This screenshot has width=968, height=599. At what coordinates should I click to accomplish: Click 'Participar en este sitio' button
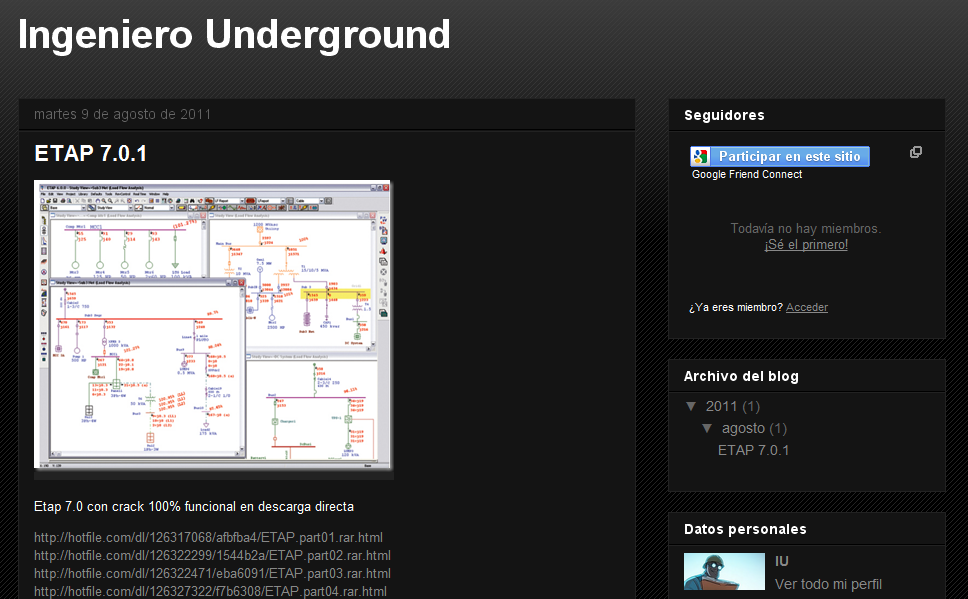click(780, 157)
